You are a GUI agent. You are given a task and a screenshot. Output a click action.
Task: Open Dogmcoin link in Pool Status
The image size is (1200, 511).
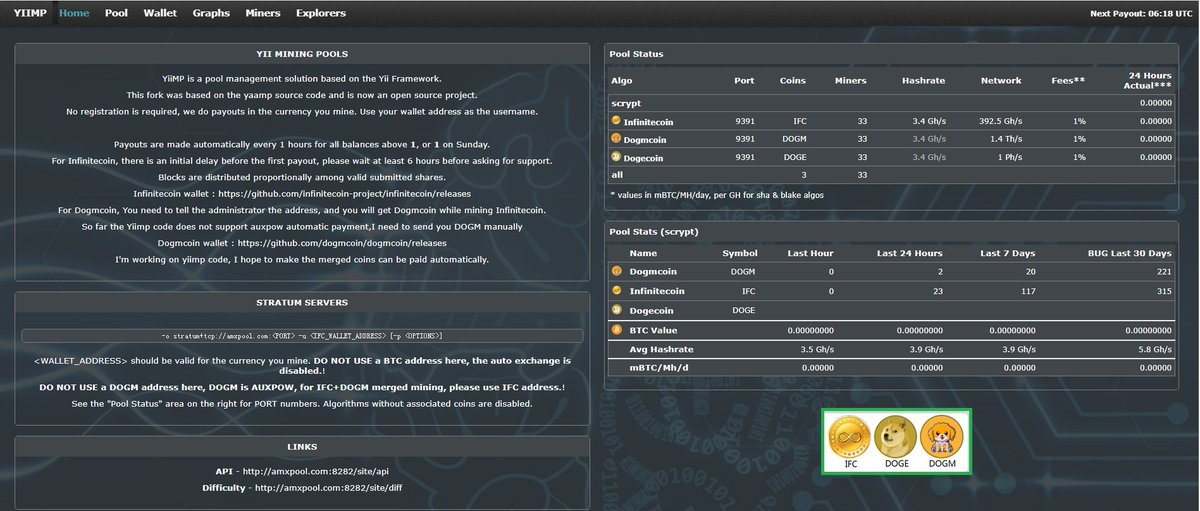pyautogui.click(x=647, y=139)
